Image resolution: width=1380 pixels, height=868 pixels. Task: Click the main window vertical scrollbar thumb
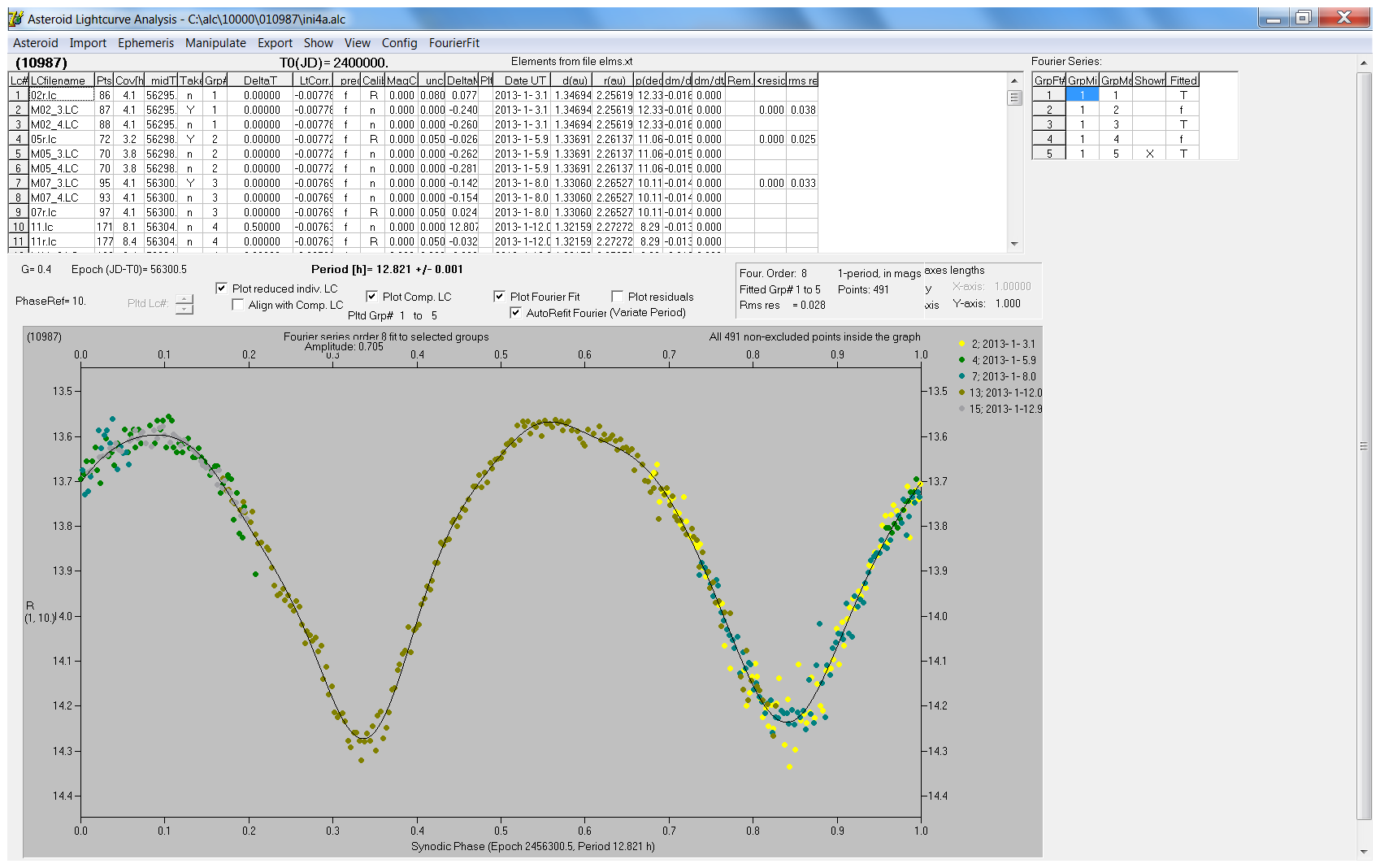[1364, 445]
